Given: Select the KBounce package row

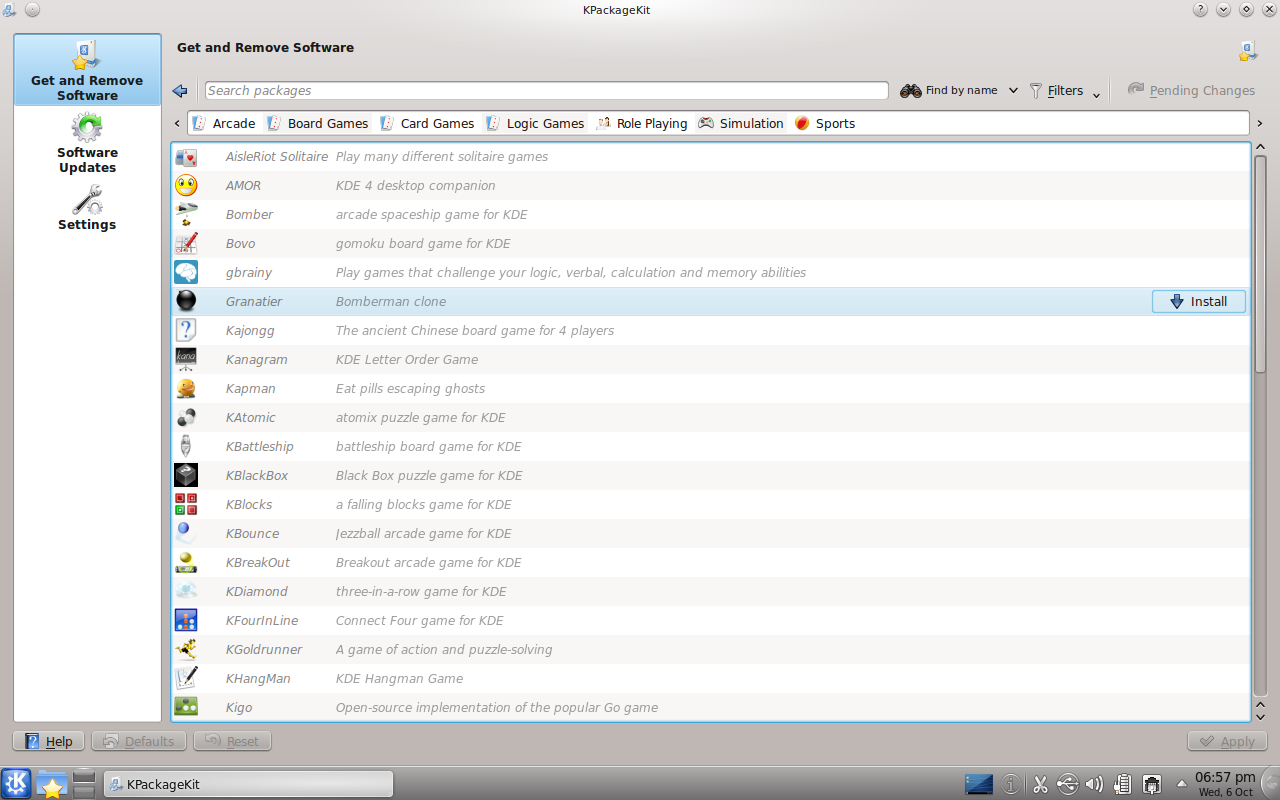Looking at the screenshot, I should point(710,534).
